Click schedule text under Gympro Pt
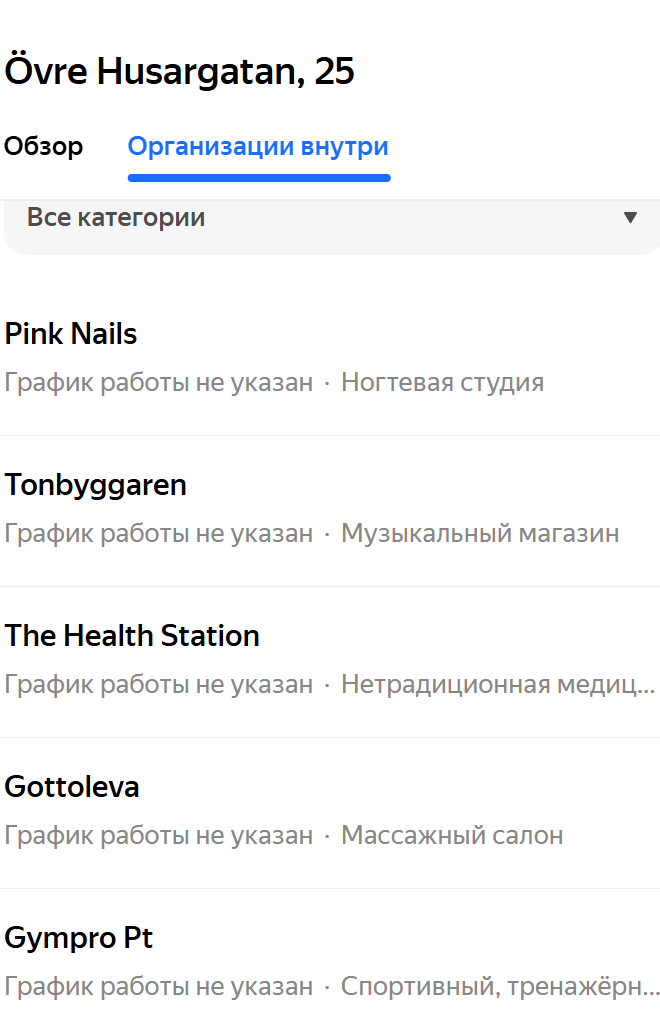The width and height of the screenshot is (660, 1029). 159,986
